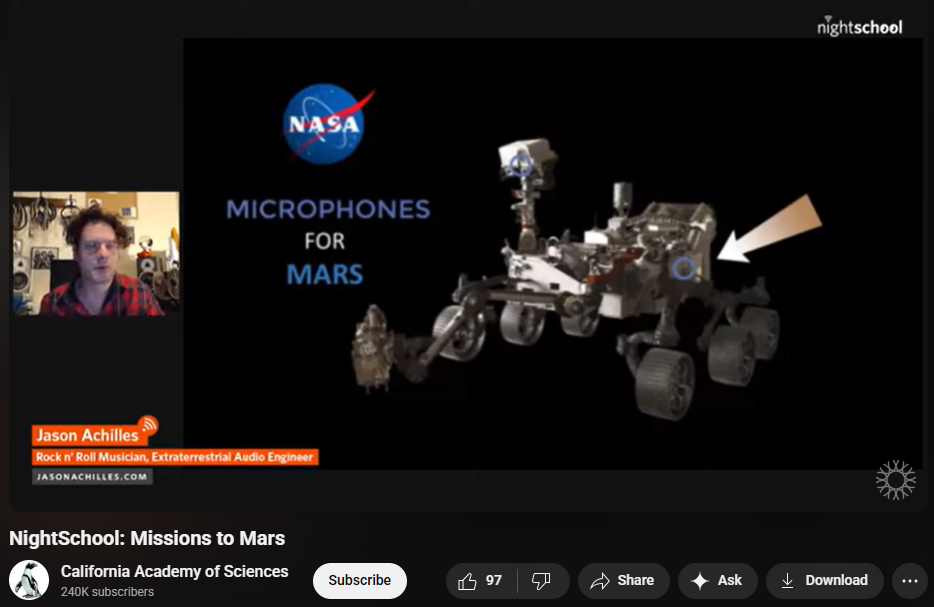Download the video for offline viewing
Viewport: 934px width, 607px height.
(824, 581)
